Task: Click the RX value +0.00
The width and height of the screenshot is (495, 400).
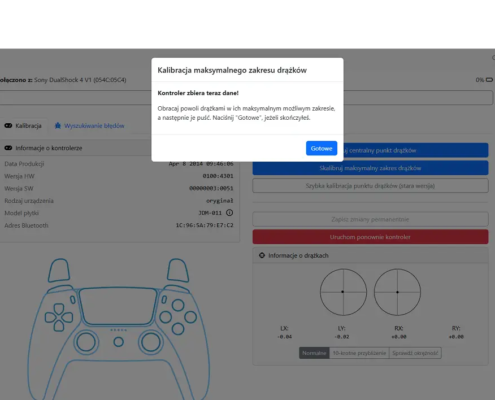Action: tap(399, 337)
